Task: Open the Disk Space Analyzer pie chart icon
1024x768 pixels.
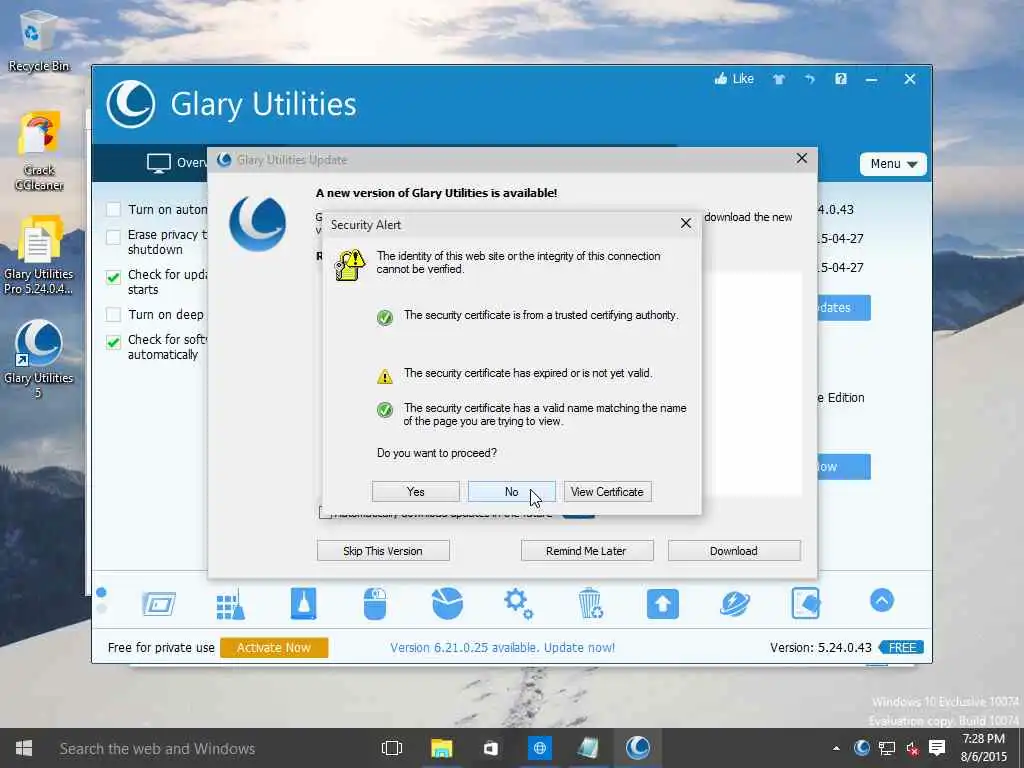Action: 447,603
